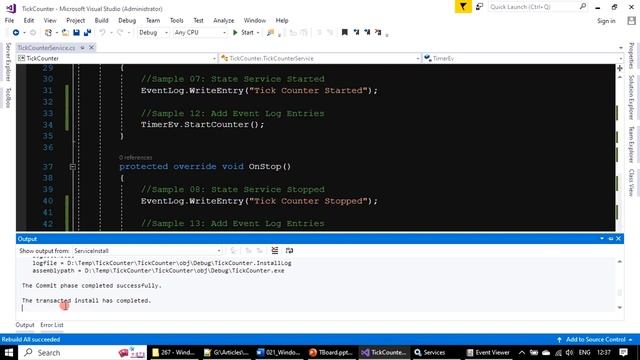Clear all output in the Output panel
This screenshot has width=640, height=360.
[x=275, y=251]
